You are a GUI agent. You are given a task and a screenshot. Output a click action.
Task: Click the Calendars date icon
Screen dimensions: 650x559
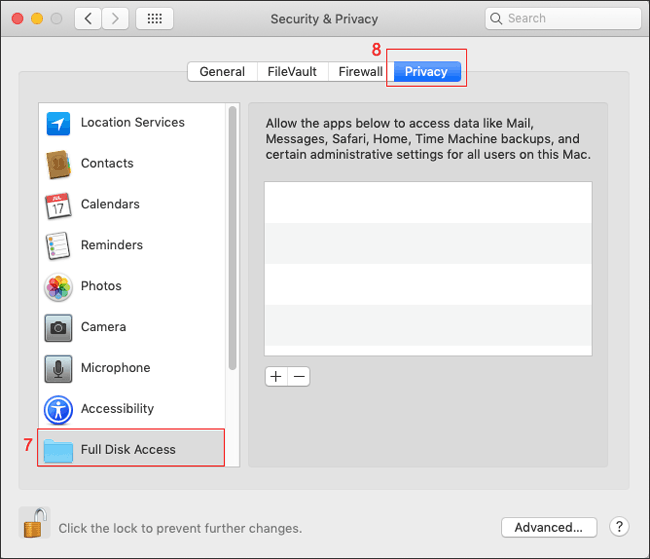click(58, 205)
